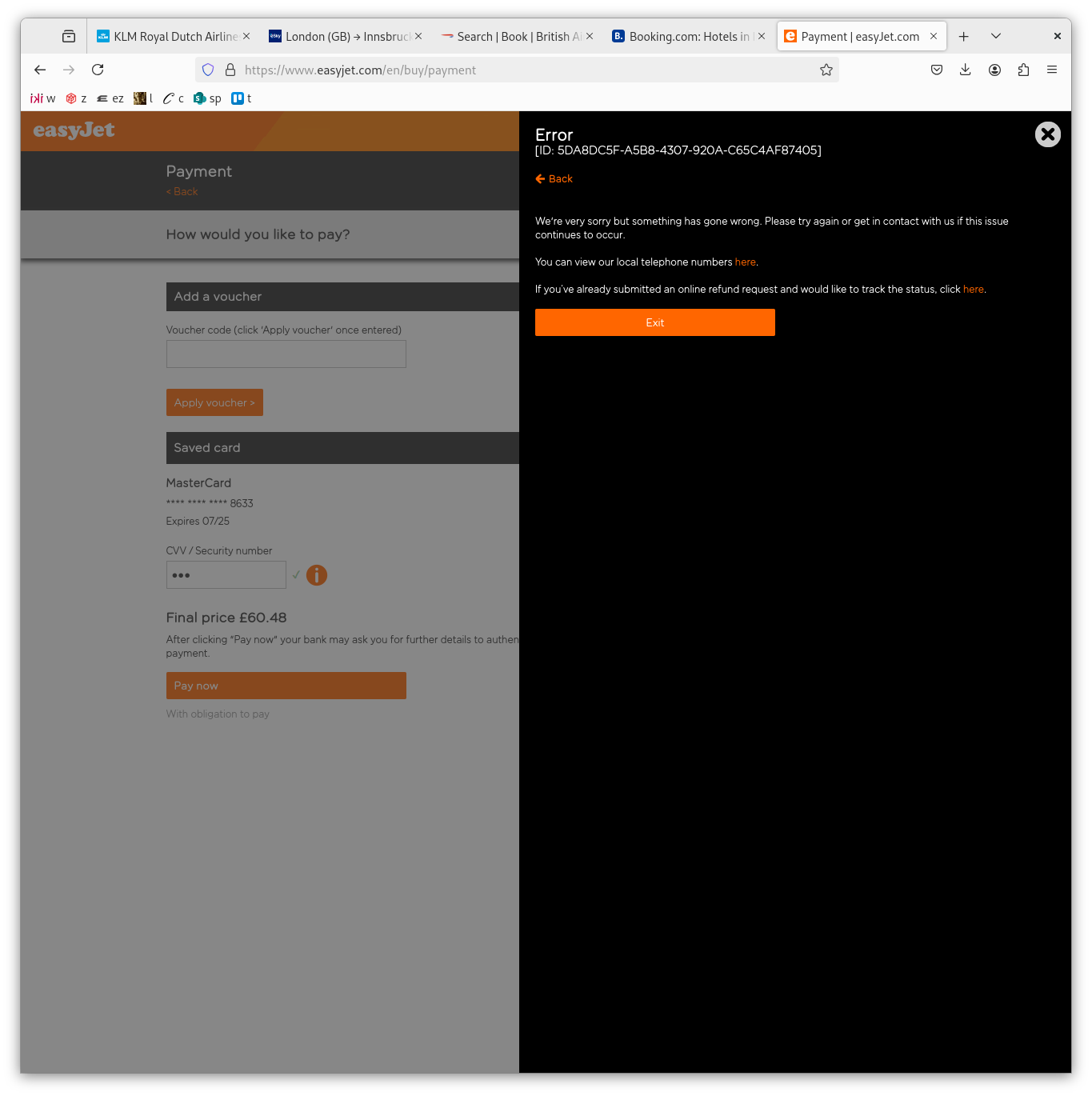Open the 'ez' bookmark
The image size is (1092, 1096).
tap(110, 98)
